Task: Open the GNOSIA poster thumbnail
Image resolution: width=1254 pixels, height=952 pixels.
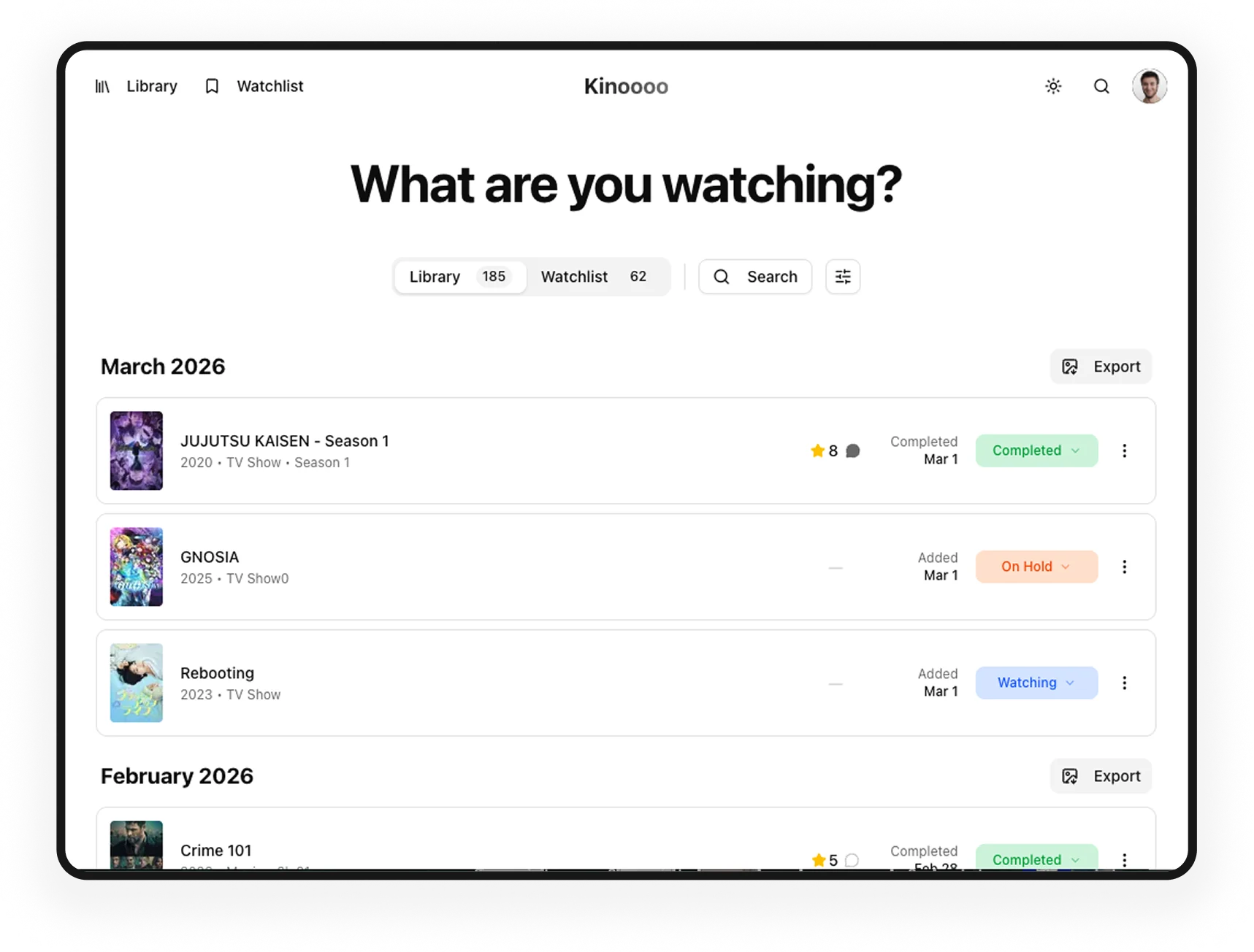Action: pos(137,567)
